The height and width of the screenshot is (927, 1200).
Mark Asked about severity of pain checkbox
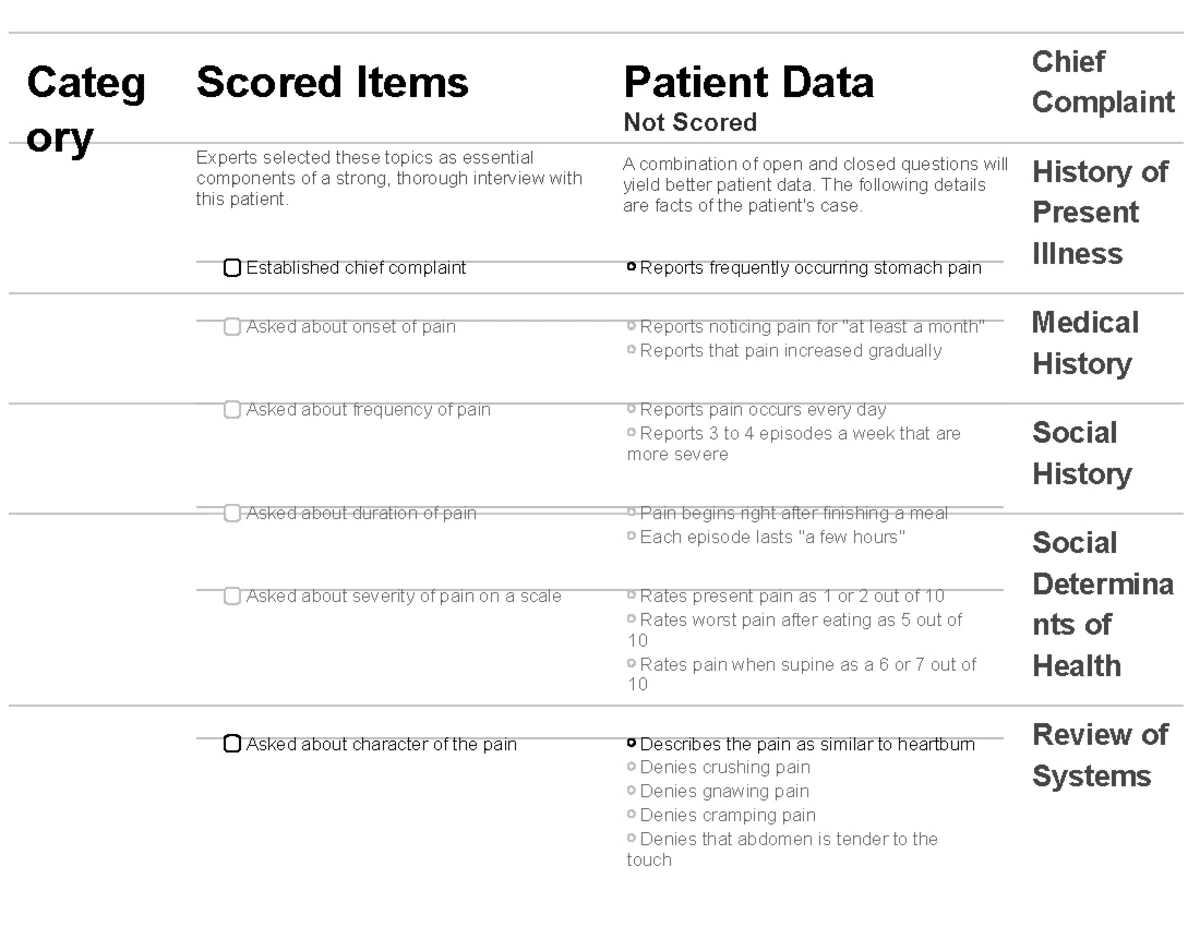pyautogui.click(x=232, y=597)
